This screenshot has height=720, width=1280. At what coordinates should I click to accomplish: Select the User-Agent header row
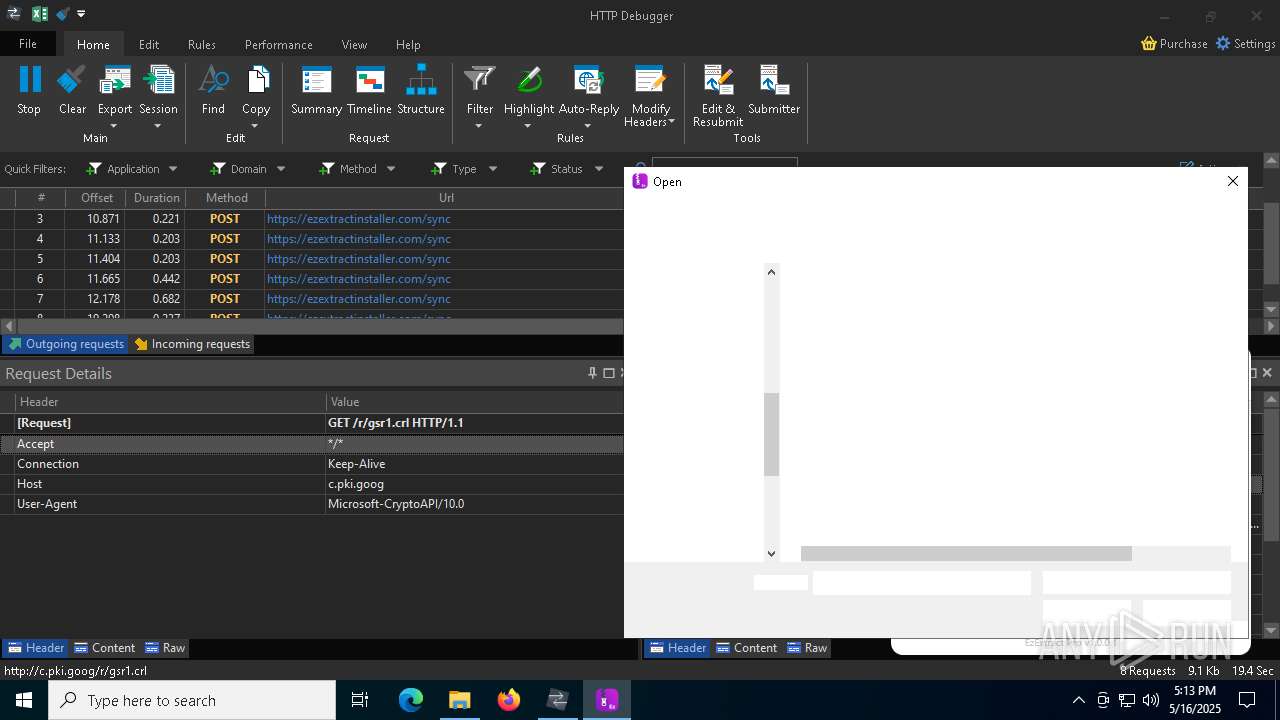pyautogui.click(x=311, y=504)
